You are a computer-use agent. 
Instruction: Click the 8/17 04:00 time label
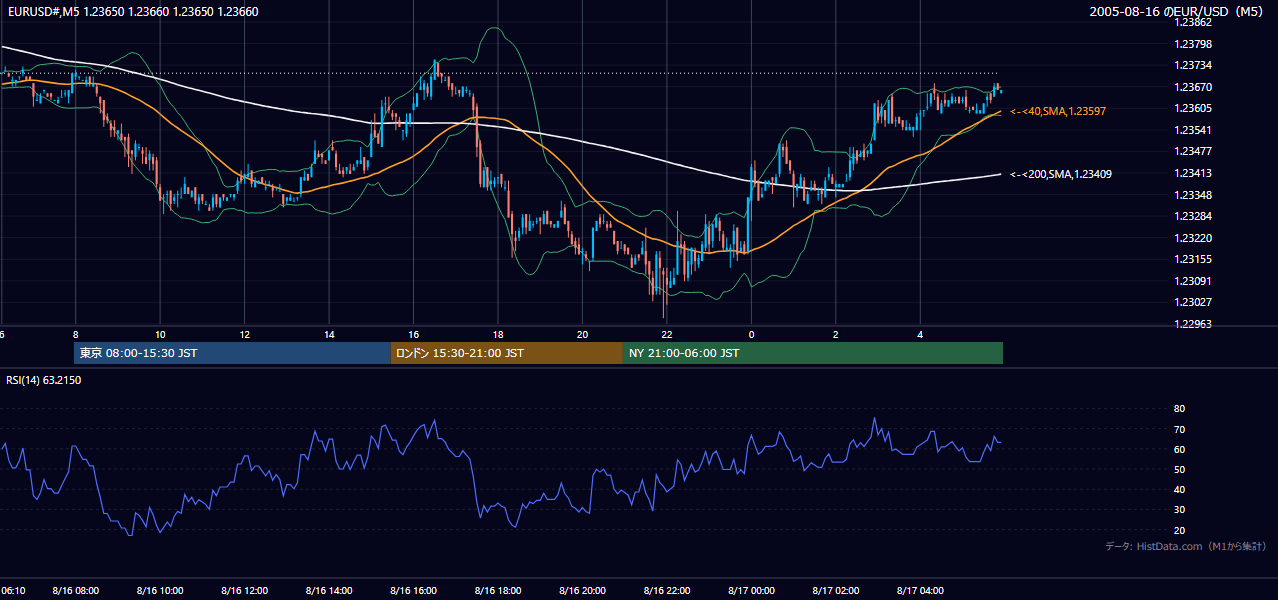click(920, 591)
